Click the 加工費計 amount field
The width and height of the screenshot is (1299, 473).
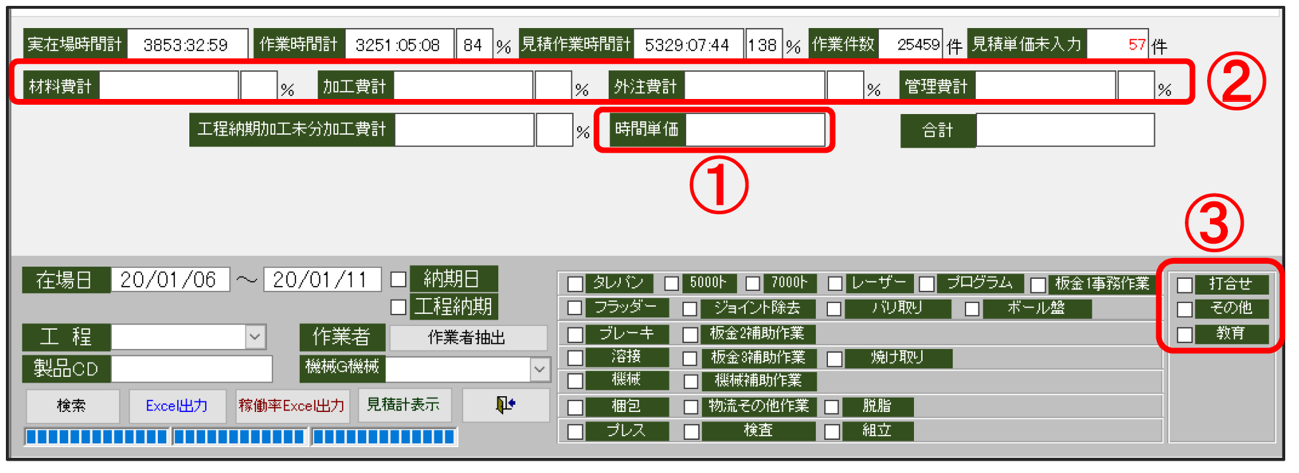click(x=463, y=86)
